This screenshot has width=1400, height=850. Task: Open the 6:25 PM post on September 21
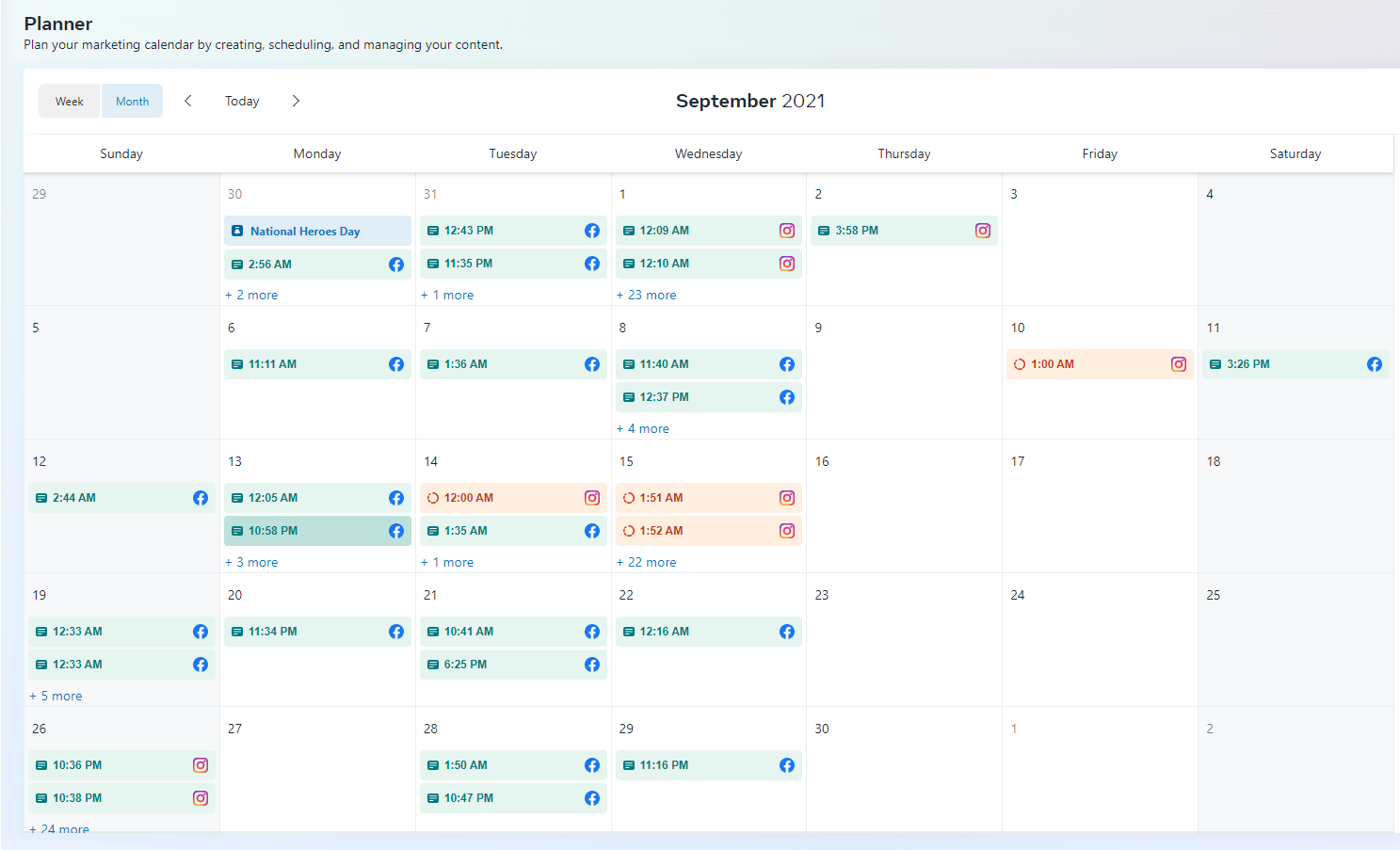tap(499, 665)
